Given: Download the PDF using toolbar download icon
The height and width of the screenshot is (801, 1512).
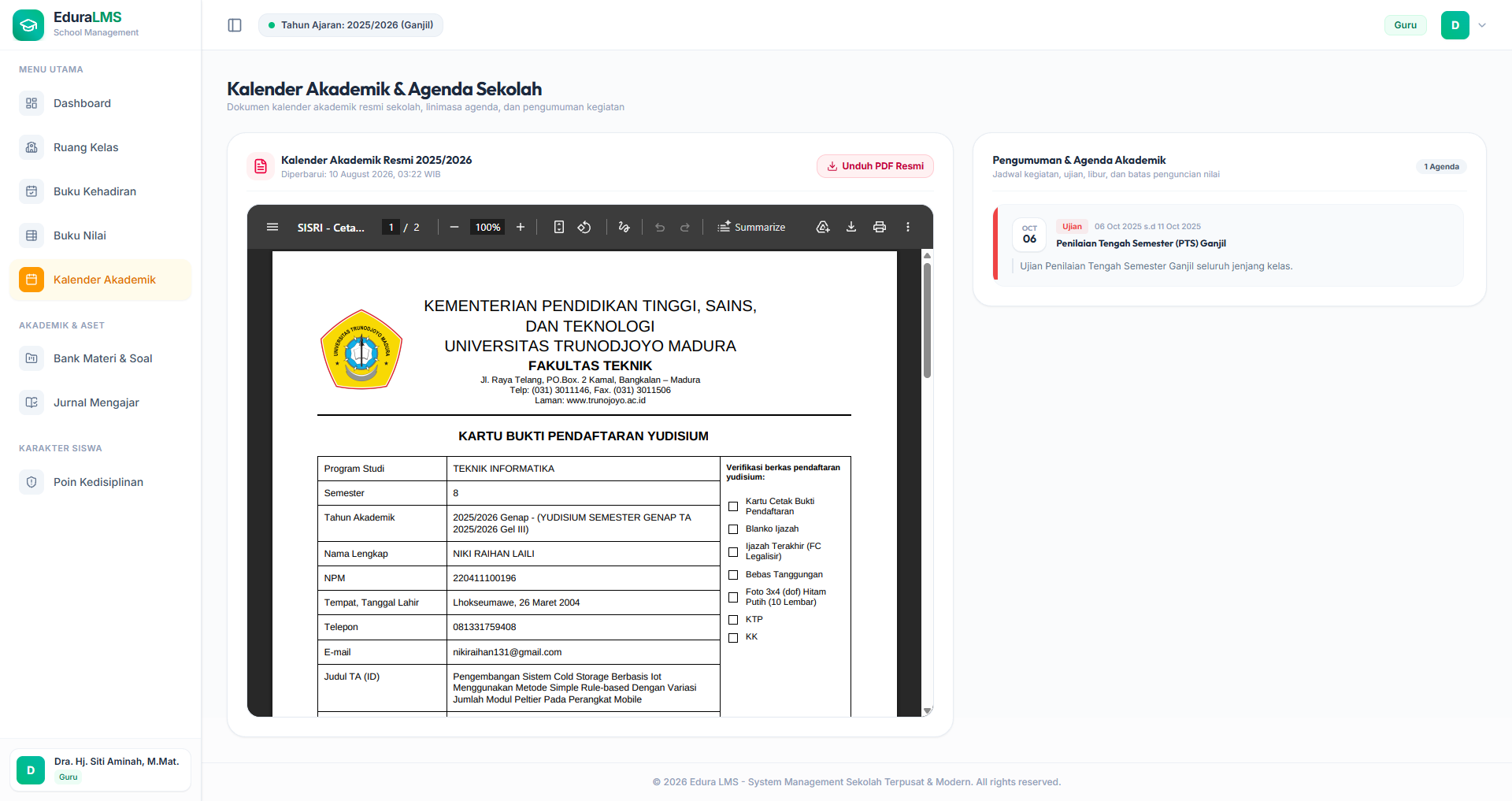Looking at the screenshot, I should (851, 227).
